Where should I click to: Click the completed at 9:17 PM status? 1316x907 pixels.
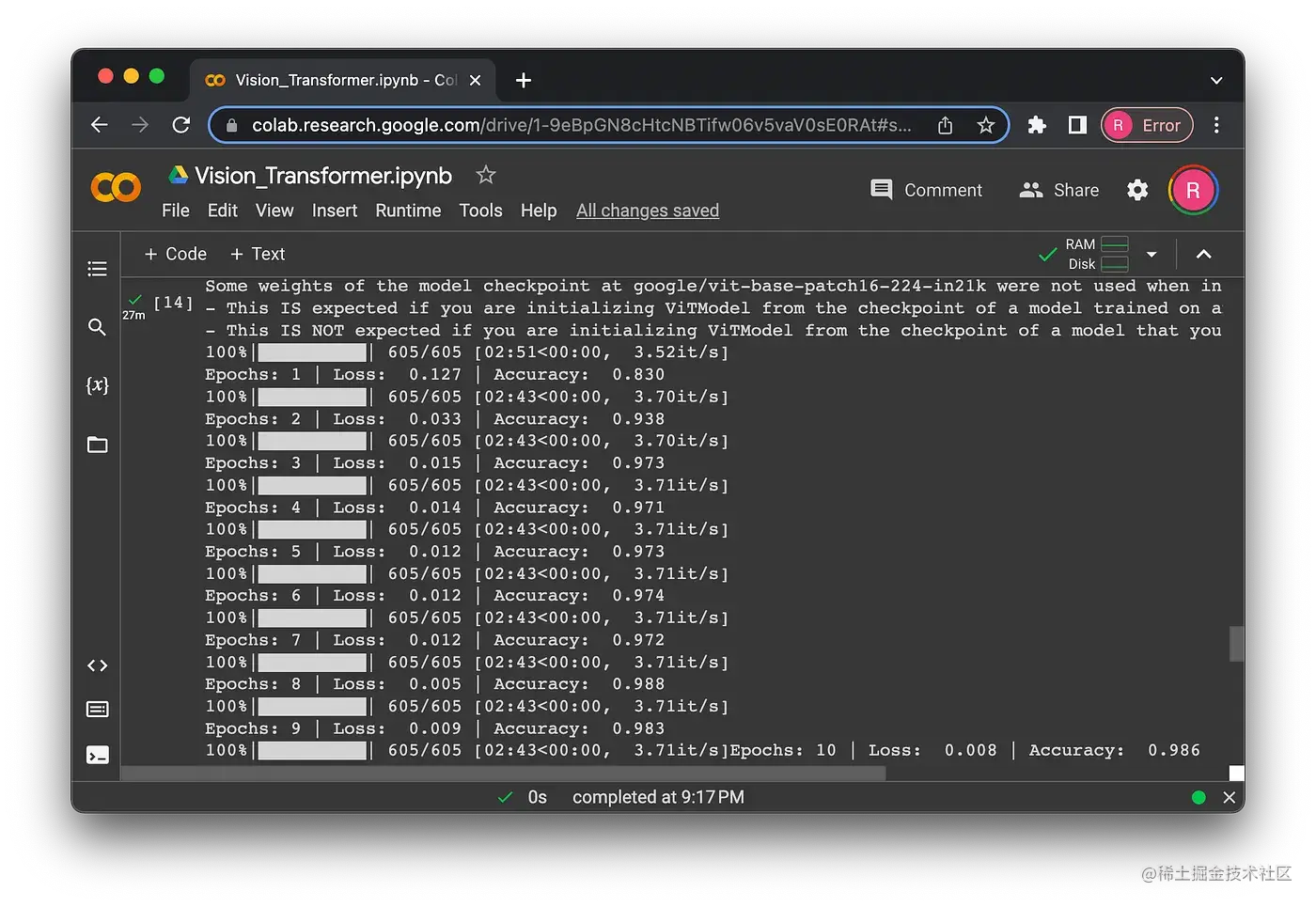tap(658, 797)
